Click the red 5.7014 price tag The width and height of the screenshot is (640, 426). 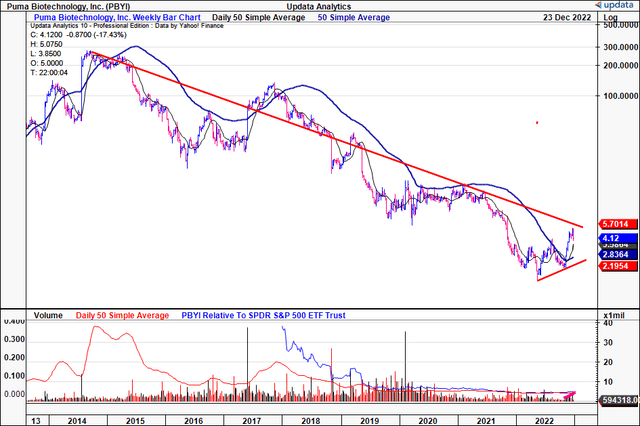tap(618, 224)
